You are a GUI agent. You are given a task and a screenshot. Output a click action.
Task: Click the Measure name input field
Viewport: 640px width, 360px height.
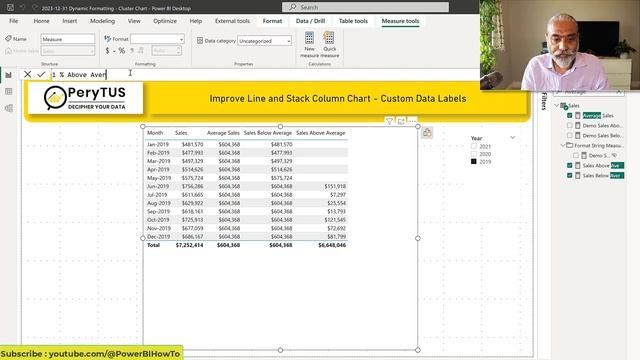(68, 39)
